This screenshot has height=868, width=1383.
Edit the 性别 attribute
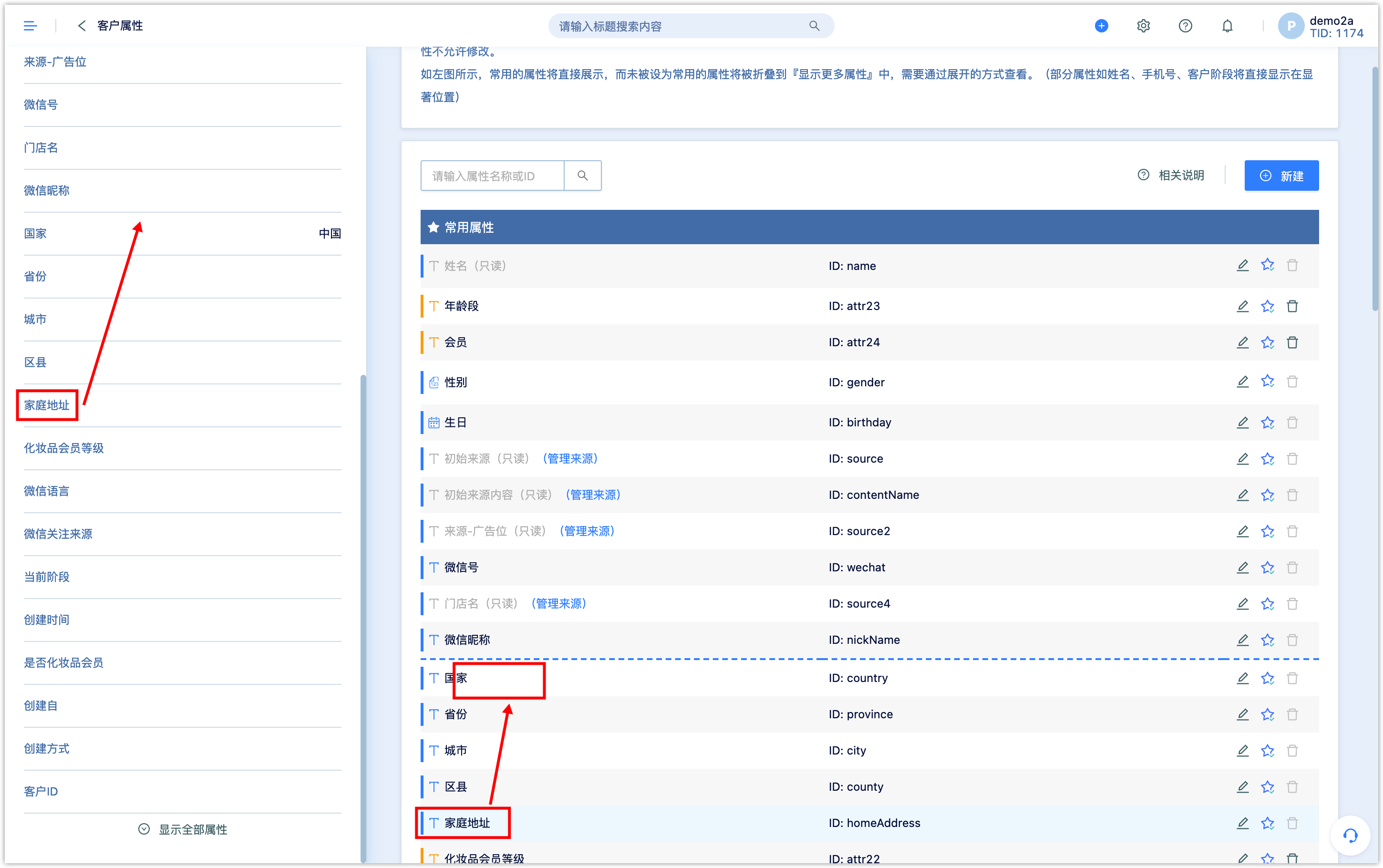pos(1242,382)
